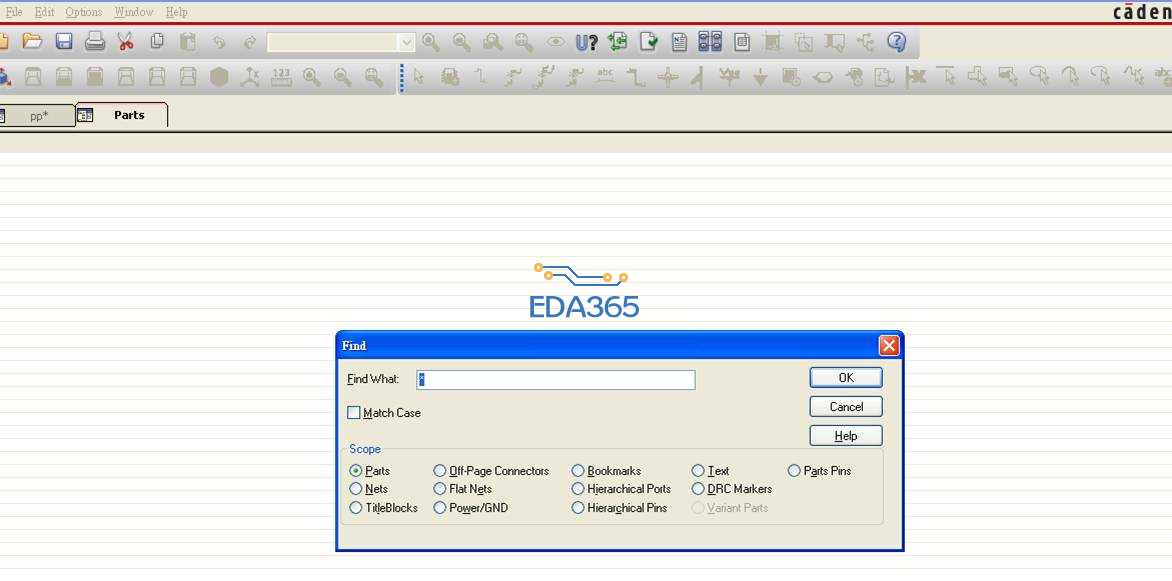Image resolution: width=1172 pixels, height=581 pixels.
Task: Open the Help menu
Action: [x=176, y=12]
